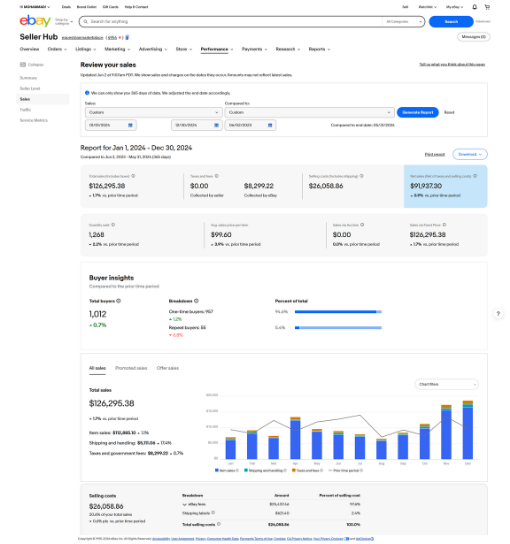Open the compared-to date calendar icon

coord(270,125)
